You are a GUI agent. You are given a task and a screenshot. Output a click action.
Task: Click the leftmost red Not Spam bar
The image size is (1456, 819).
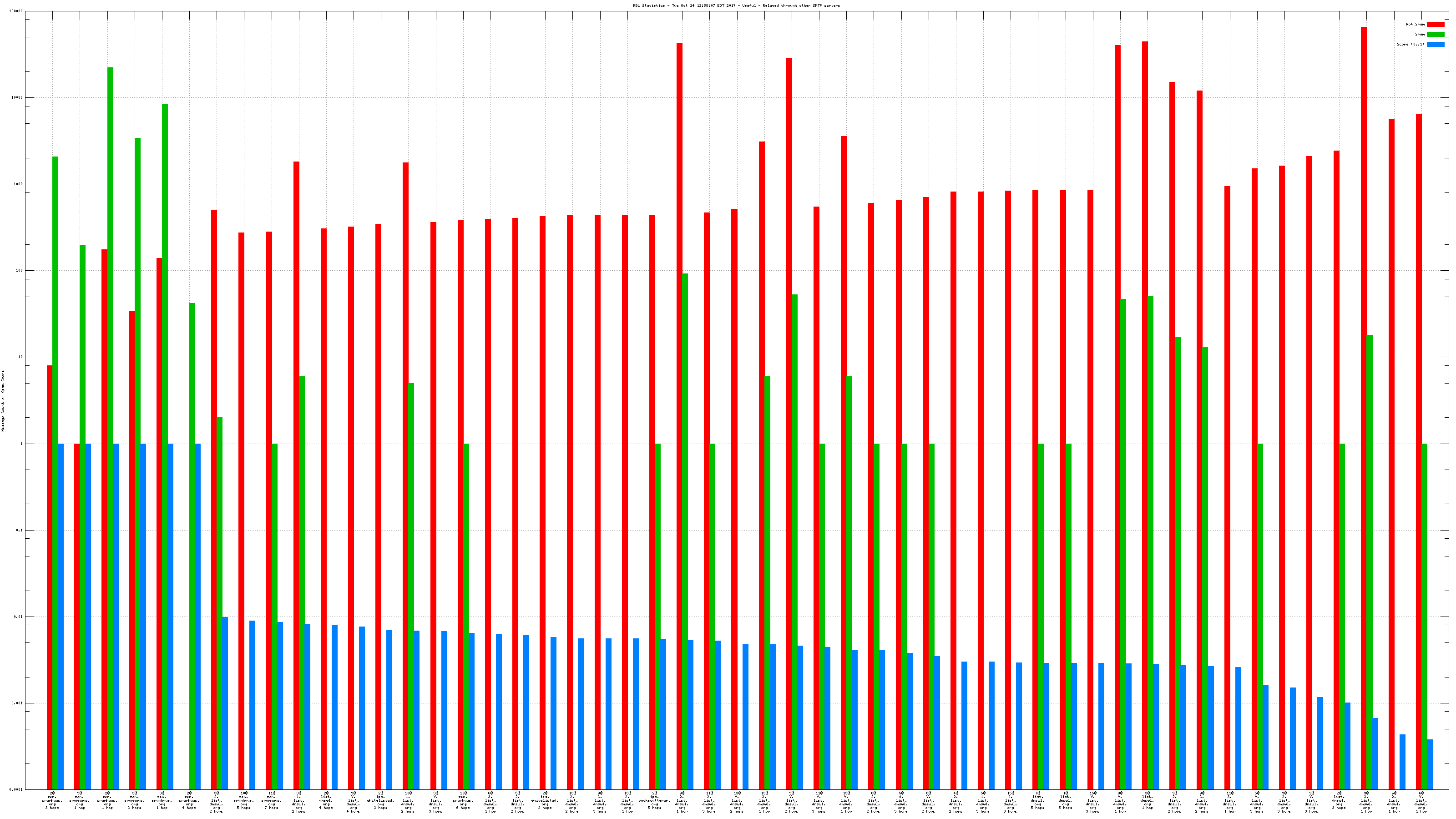[x=50, y=565]
